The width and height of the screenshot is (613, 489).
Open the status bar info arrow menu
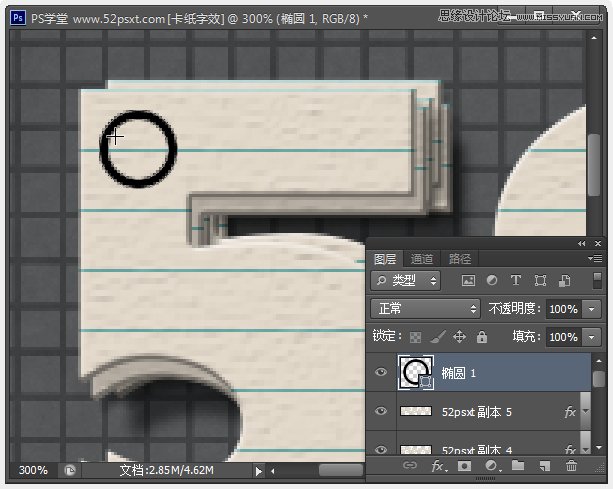(x=258, y=471)
